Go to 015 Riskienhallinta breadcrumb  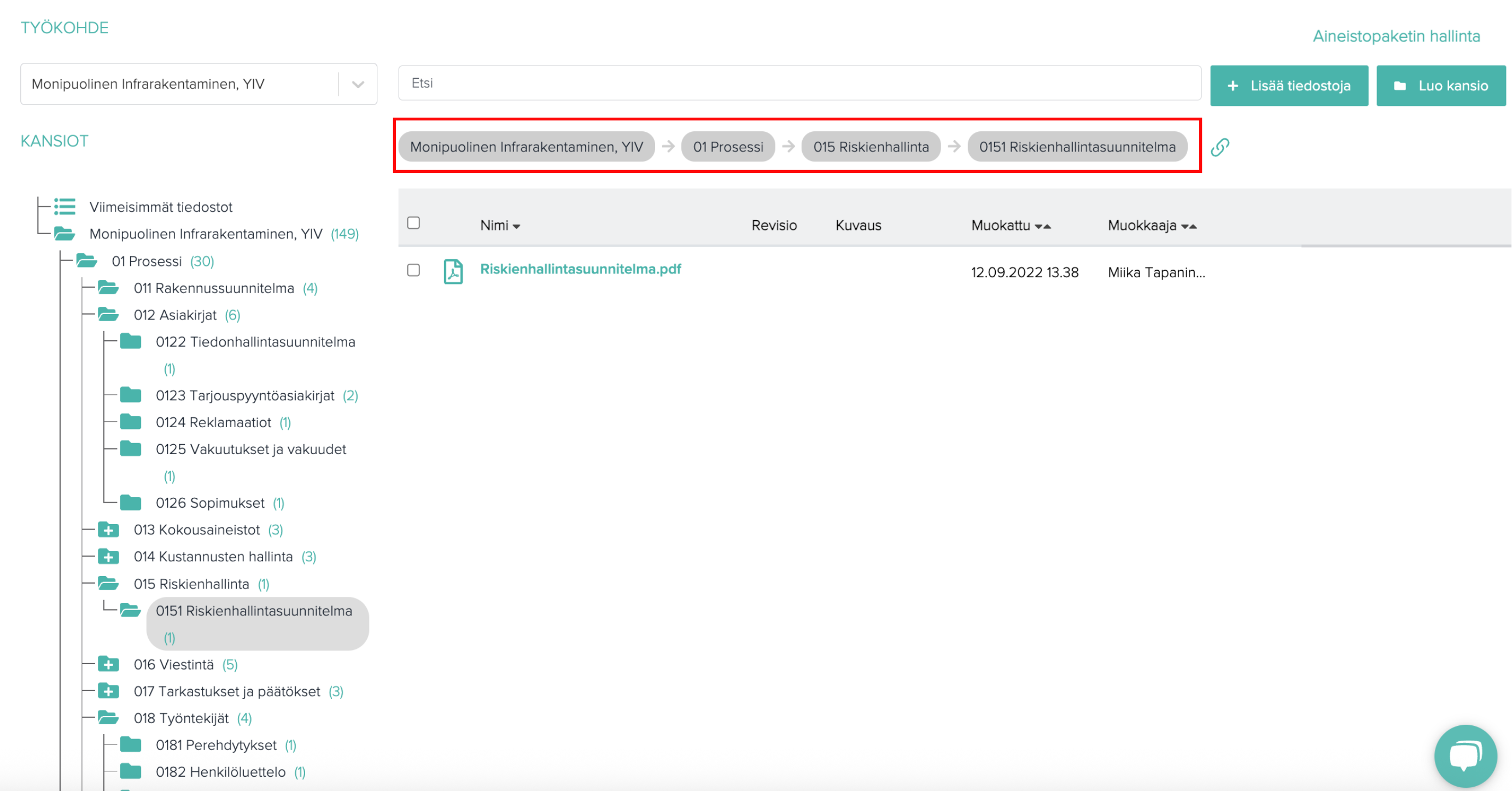871,147
